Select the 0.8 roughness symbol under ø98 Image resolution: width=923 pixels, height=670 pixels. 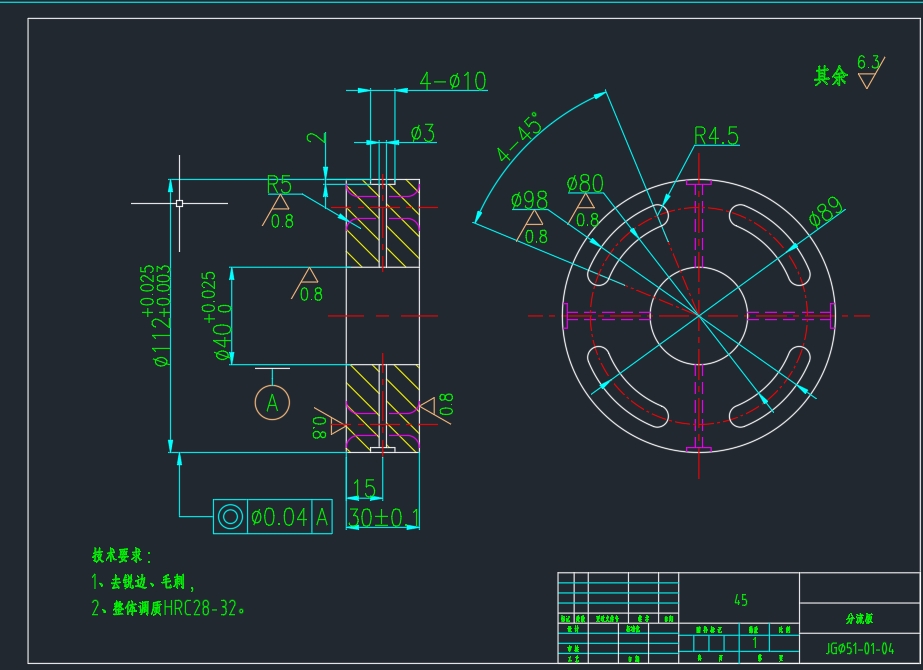(532, 227)
